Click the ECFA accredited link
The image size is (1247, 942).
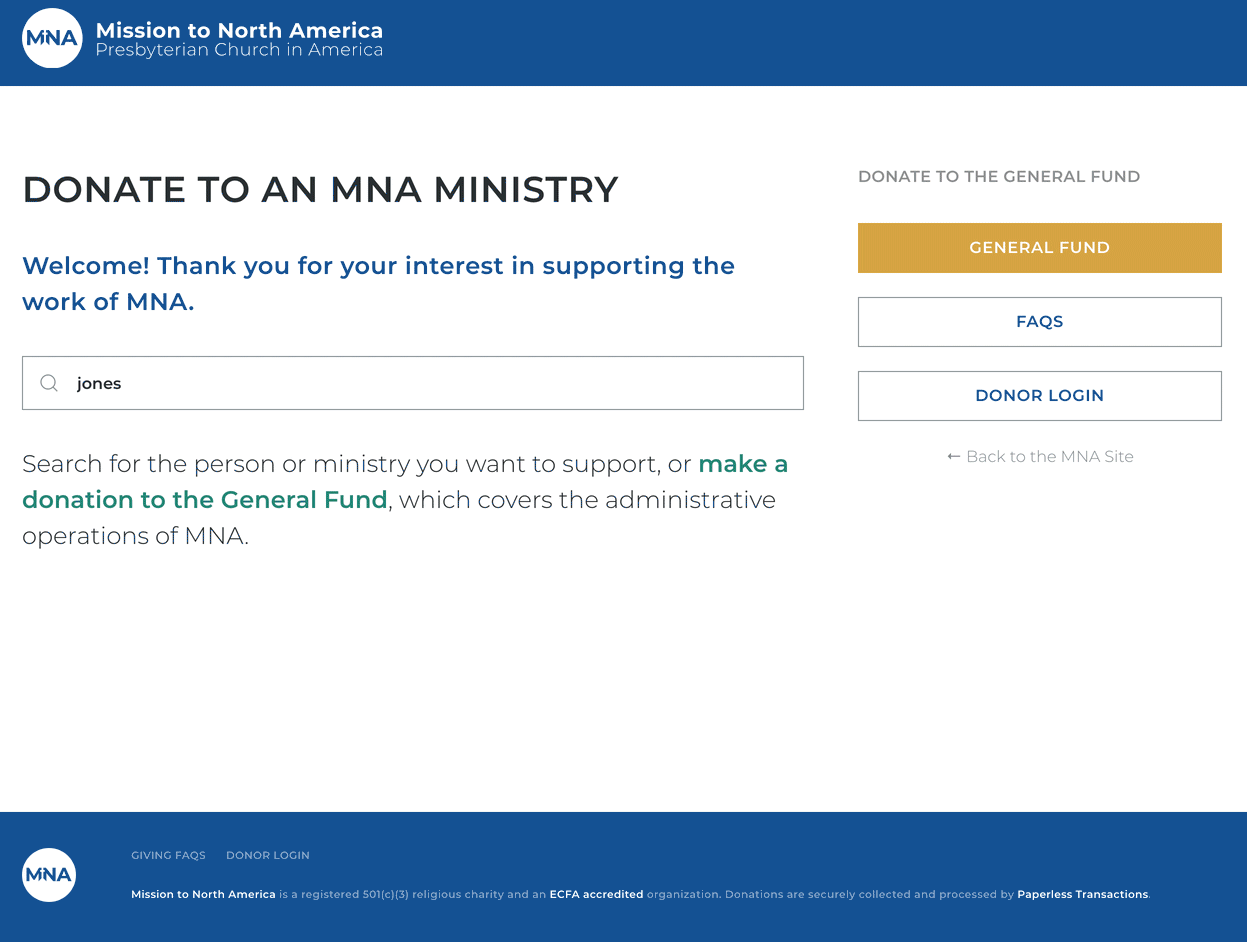pos(596,894)
